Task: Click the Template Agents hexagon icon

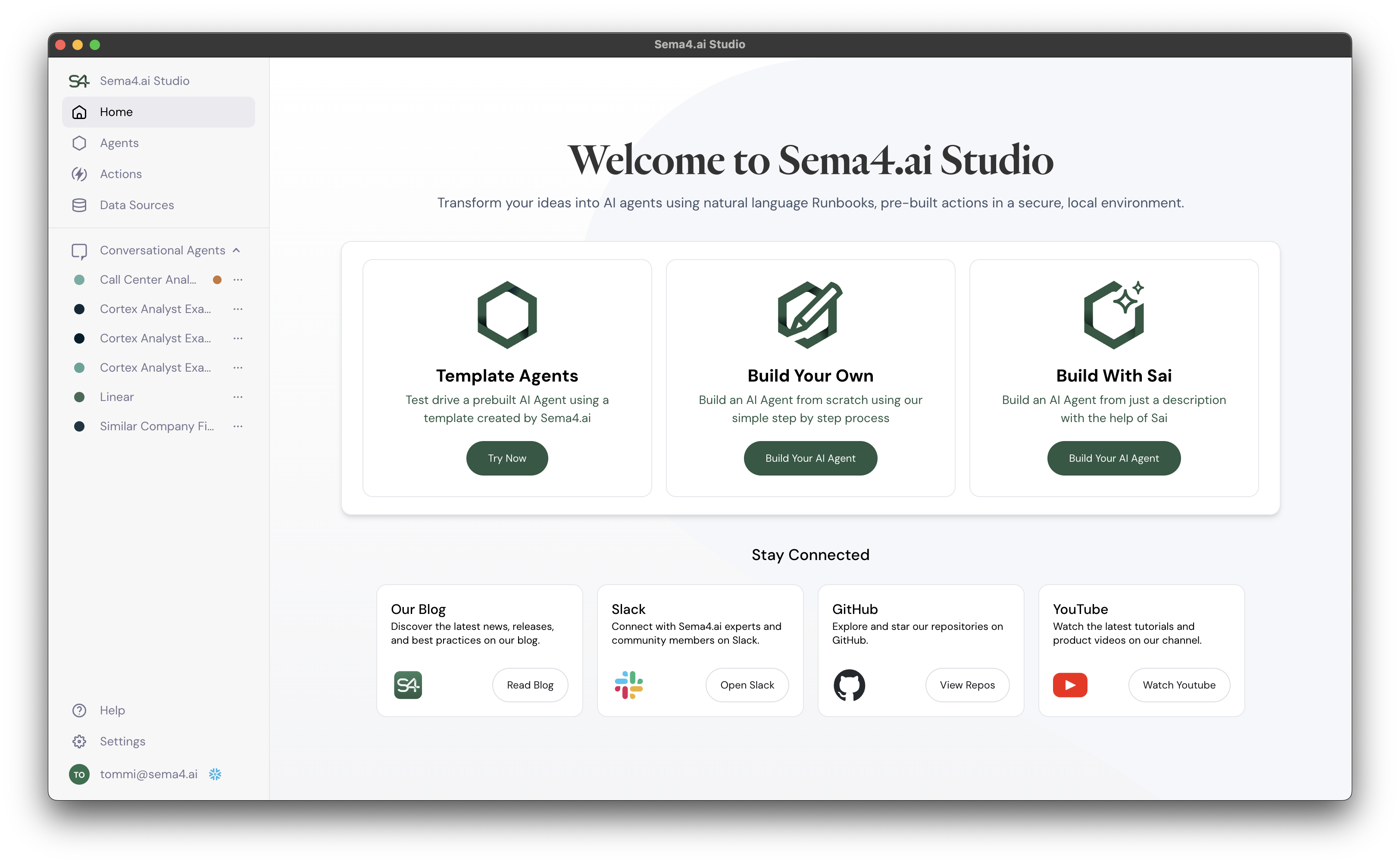Action: [x=507, y=315]
